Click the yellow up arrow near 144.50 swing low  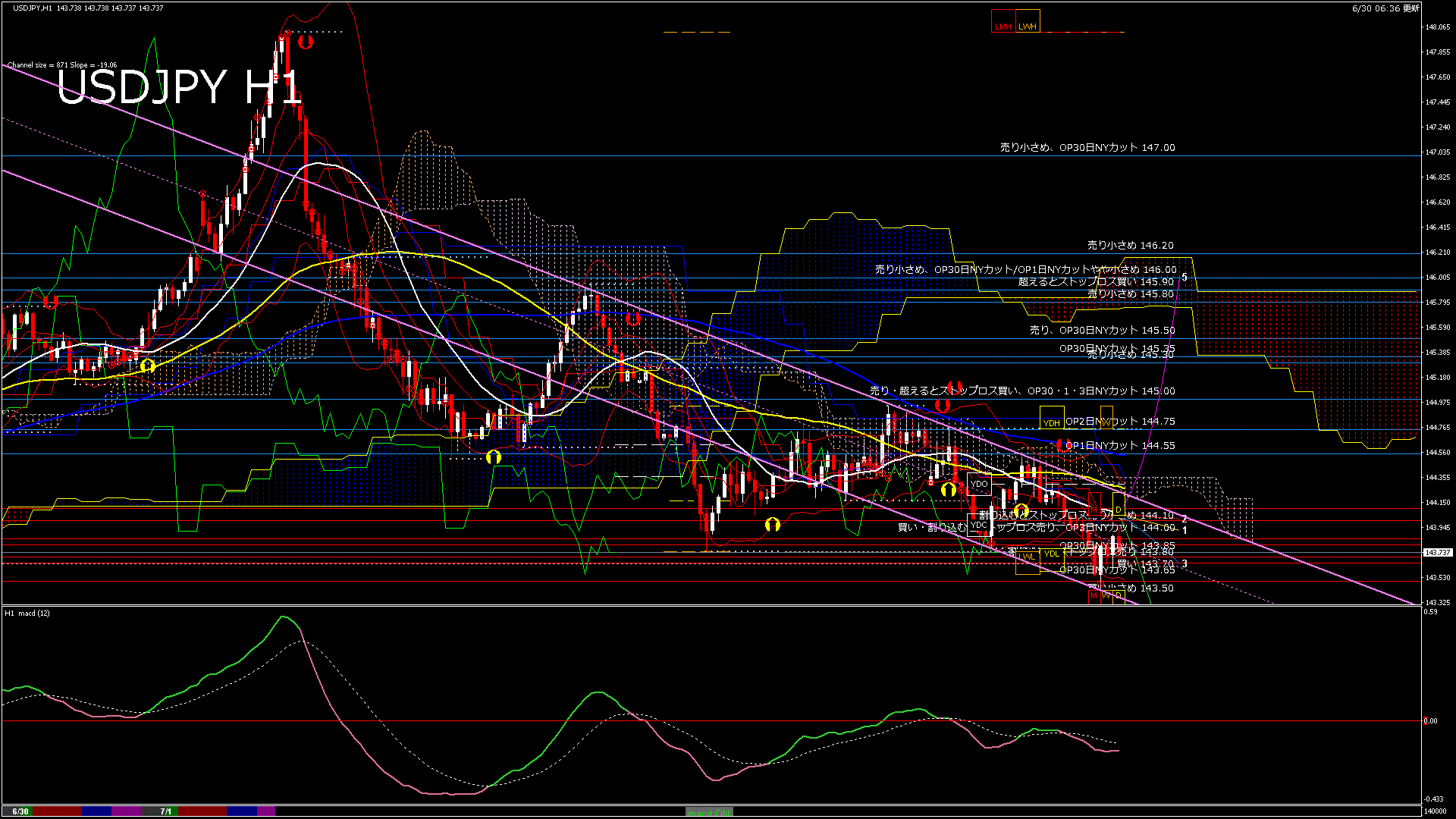[494, 457]
